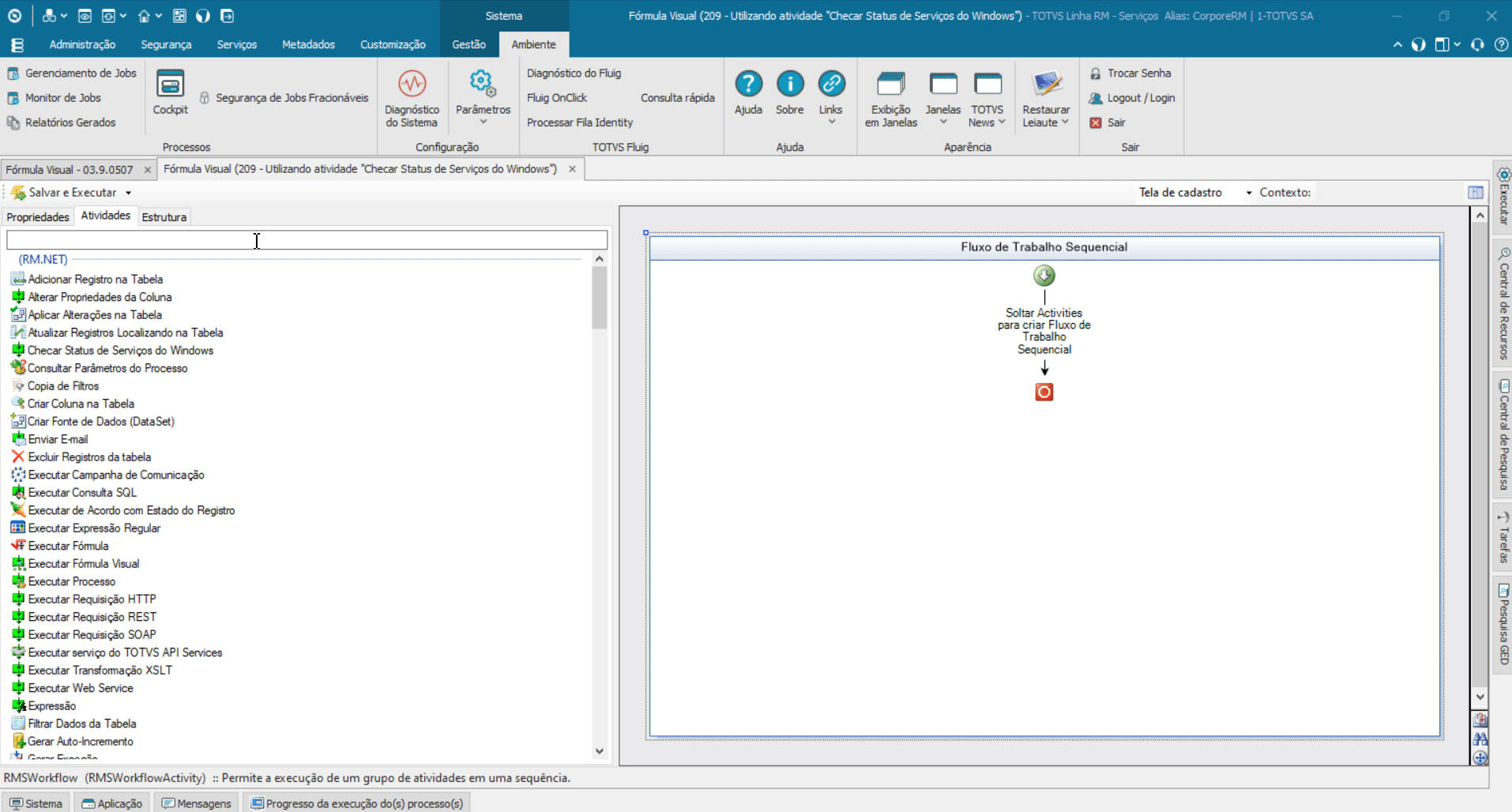The width and height of the screenshot is (1512, 812).
Task: Open the Metadados menu
Action: pos(308,45)
